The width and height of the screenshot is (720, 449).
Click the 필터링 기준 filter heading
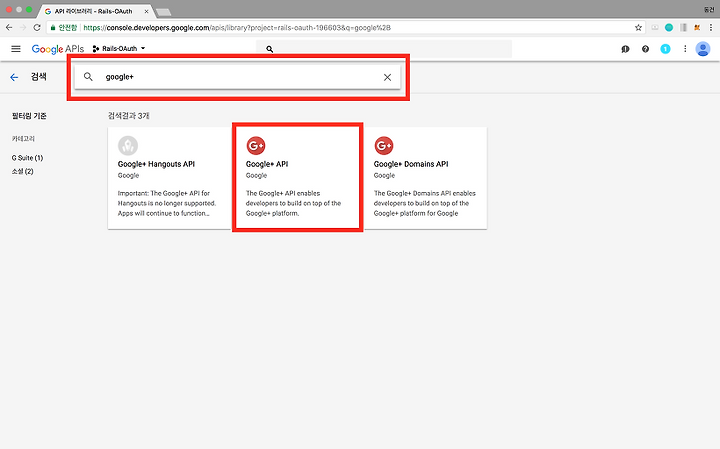click(x=29, y=116)
